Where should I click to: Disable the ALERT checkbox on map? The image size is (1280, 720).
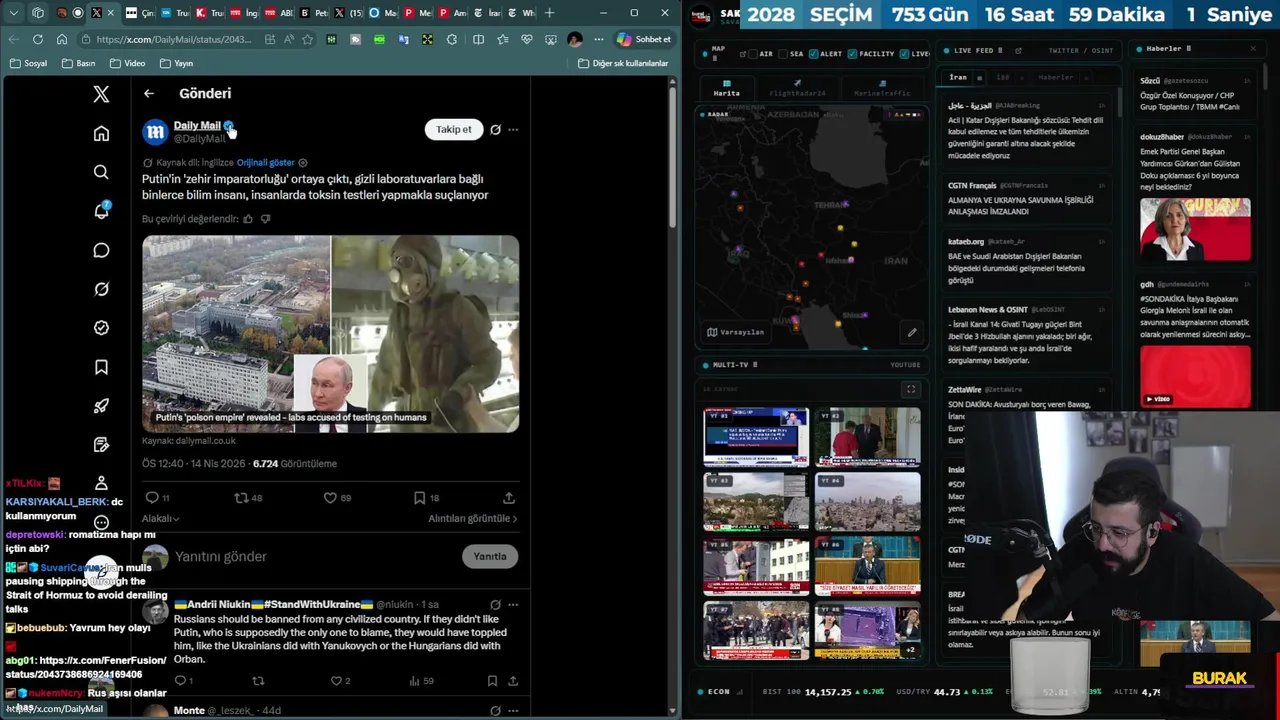(813, 54)
